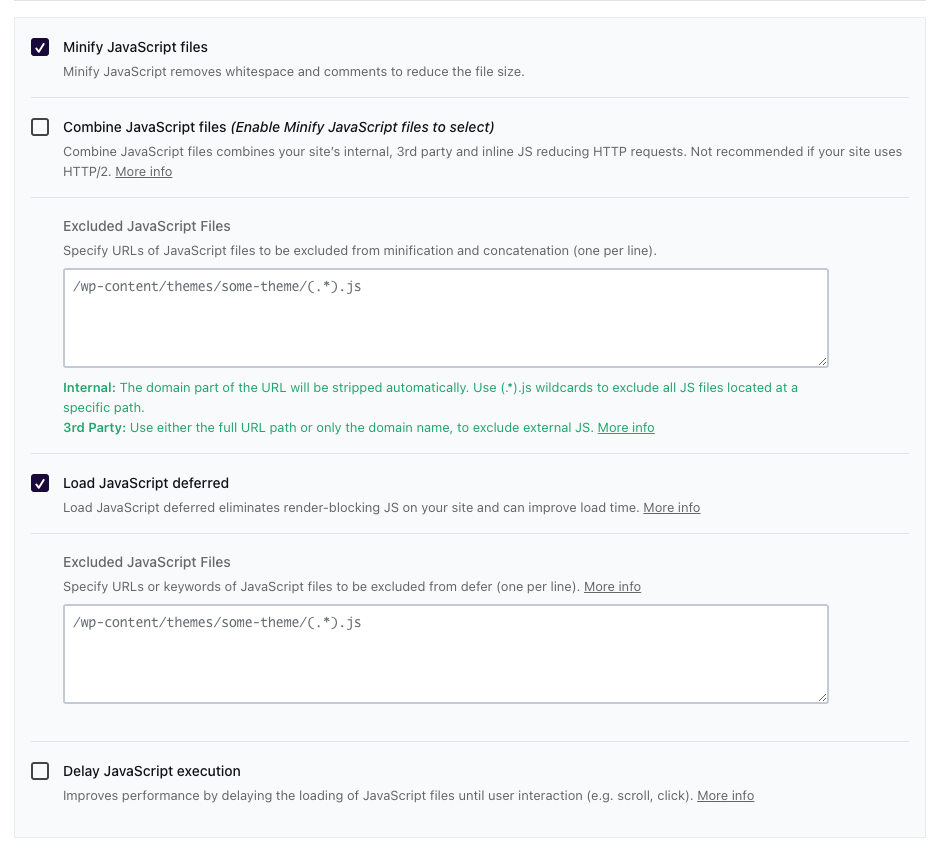Open More info link about combining JavaScript
The width and height of the screenshot is (941, 852).
point(143,172)
